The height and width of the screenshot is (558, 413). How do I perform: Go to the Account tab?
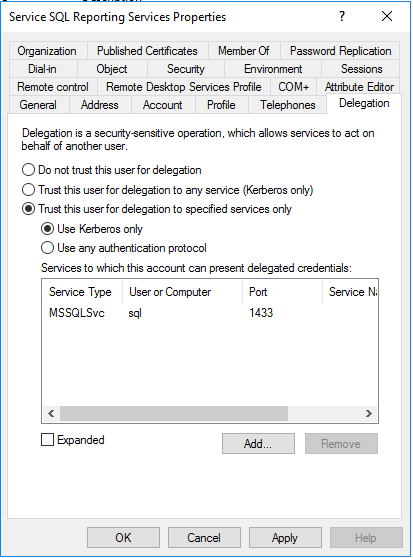point(163,105)
